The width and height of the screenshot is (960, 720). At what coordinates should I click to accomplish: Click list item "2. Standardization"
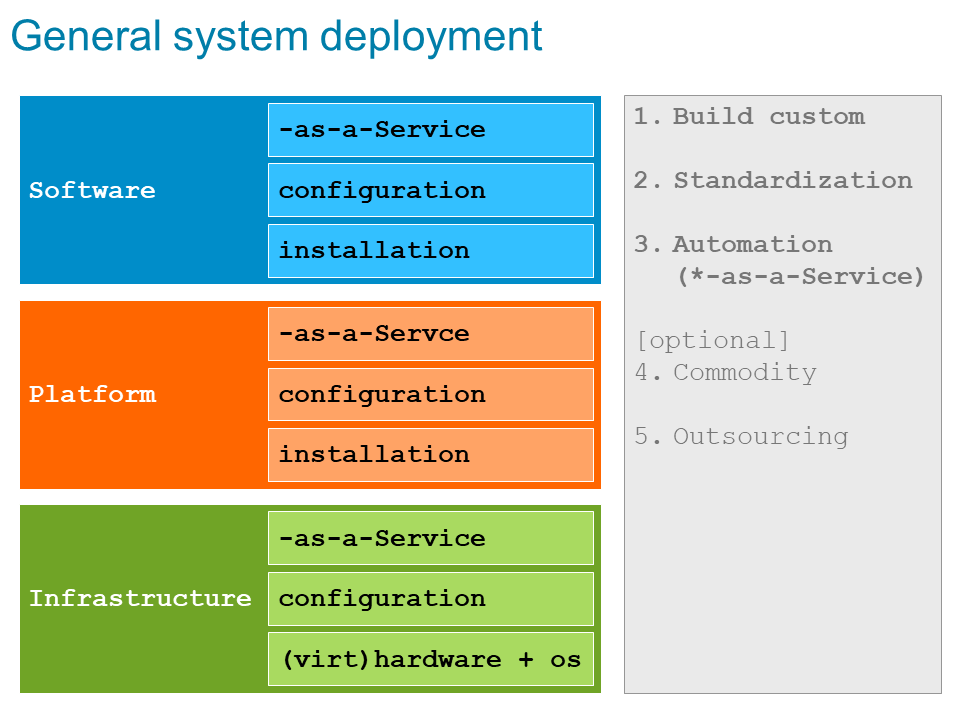tap(773, 180)
